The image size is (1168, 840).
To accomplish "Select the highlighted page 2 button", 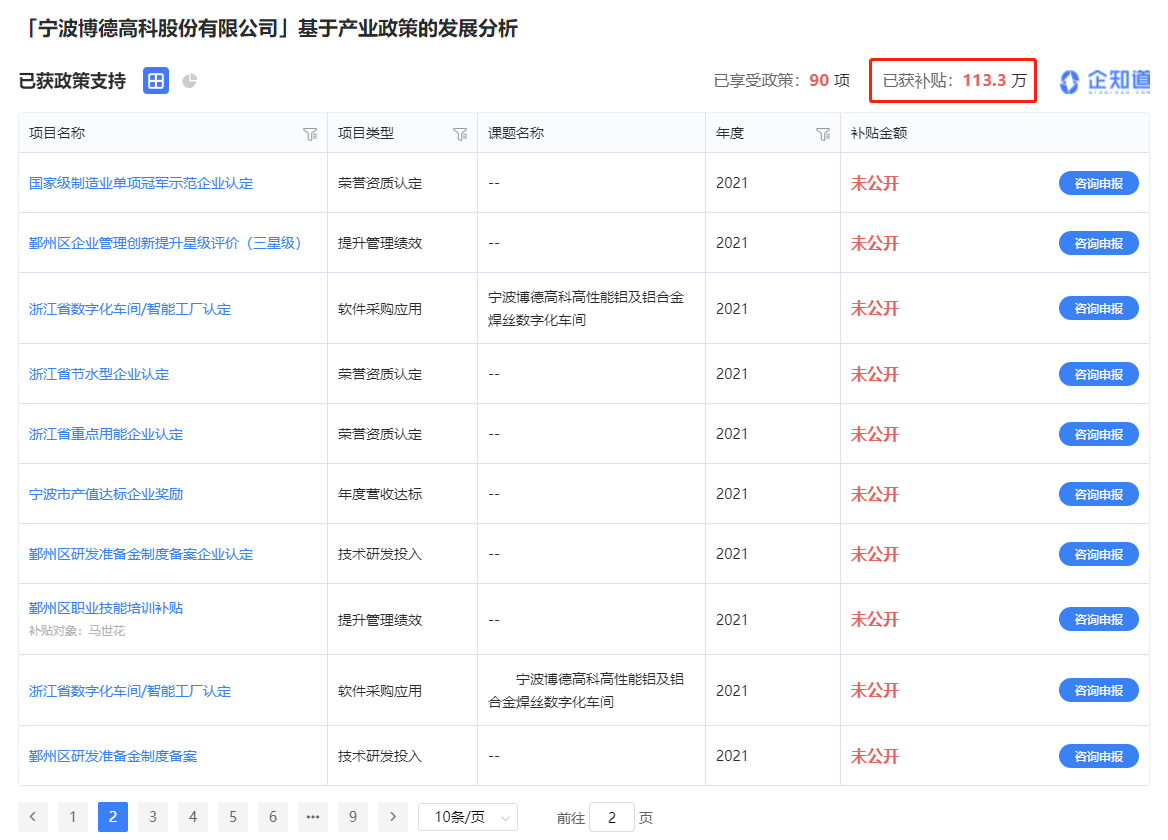I will (x=113, y=817).
